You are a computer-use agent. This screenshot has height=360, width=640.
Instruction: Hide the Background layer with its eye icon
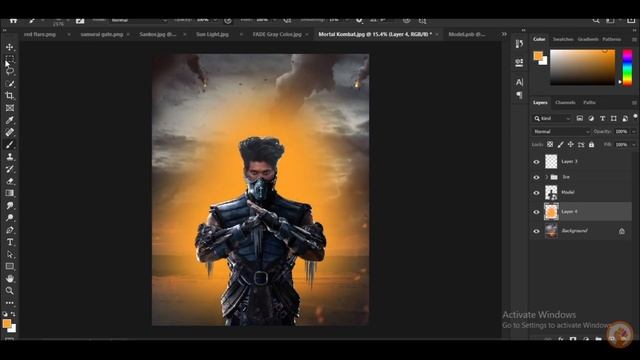[536, 231]
